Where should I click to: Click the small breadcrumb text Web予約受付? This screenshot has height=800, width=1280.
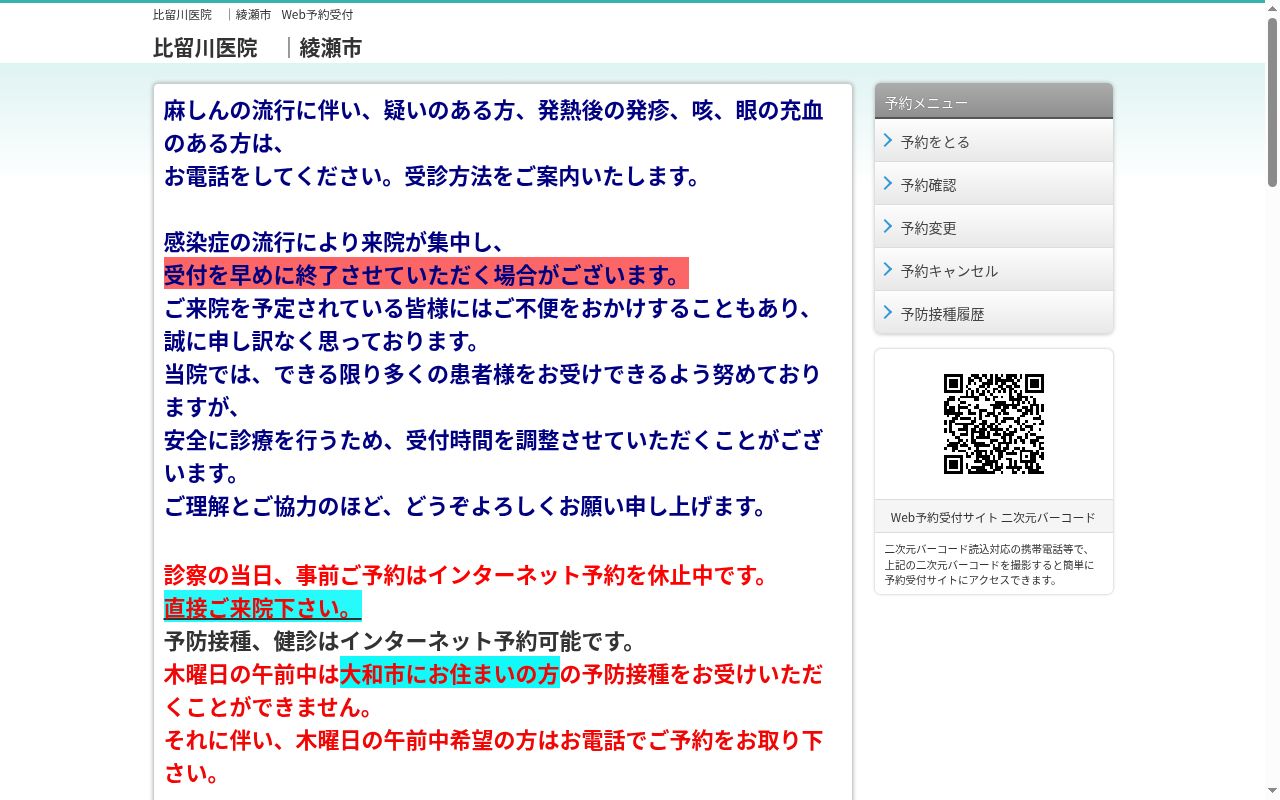pos(317,15)
